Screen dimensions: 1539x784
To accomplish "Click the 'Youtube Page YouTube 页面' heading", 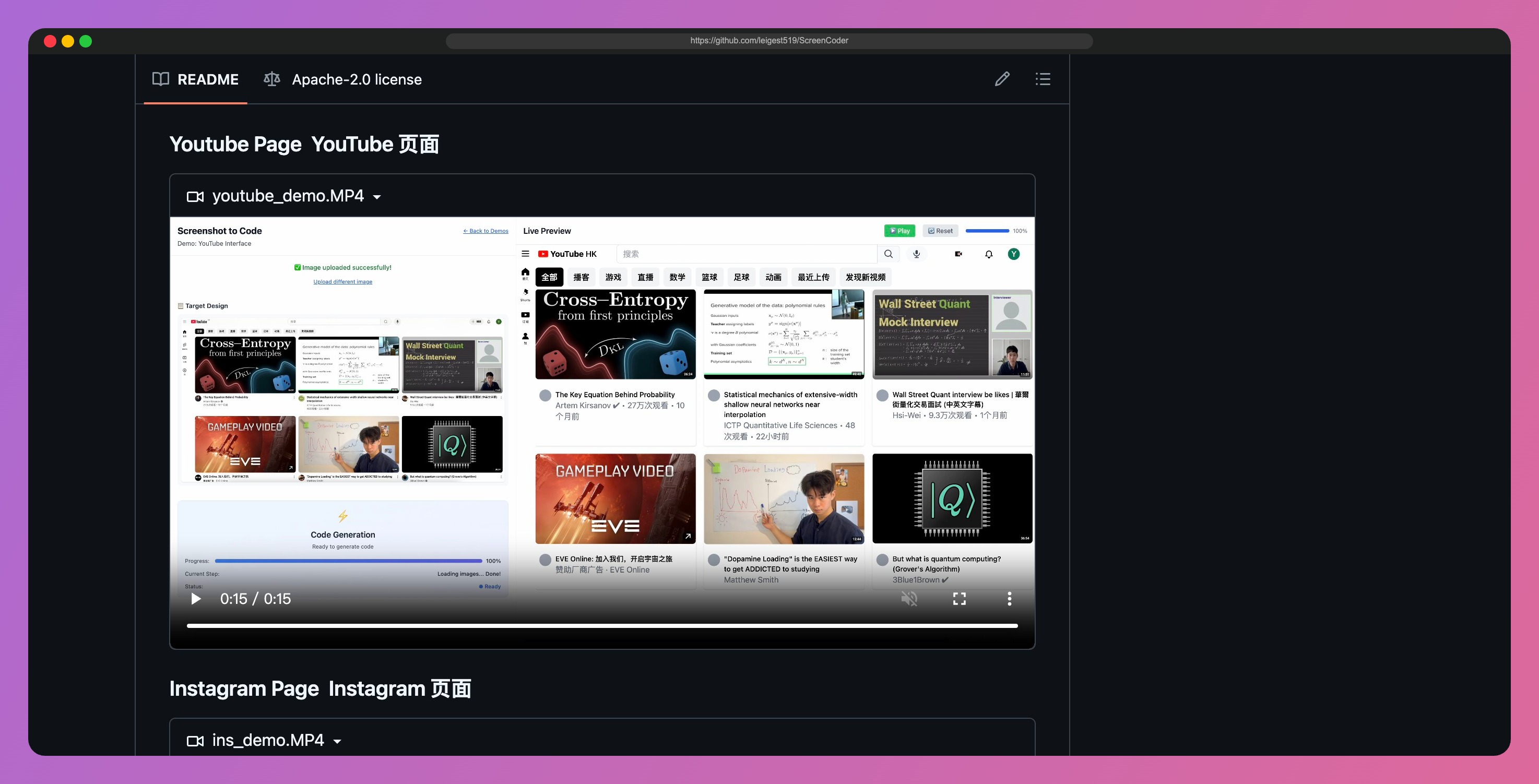I will pyautogui.click(x=304, y=144).
